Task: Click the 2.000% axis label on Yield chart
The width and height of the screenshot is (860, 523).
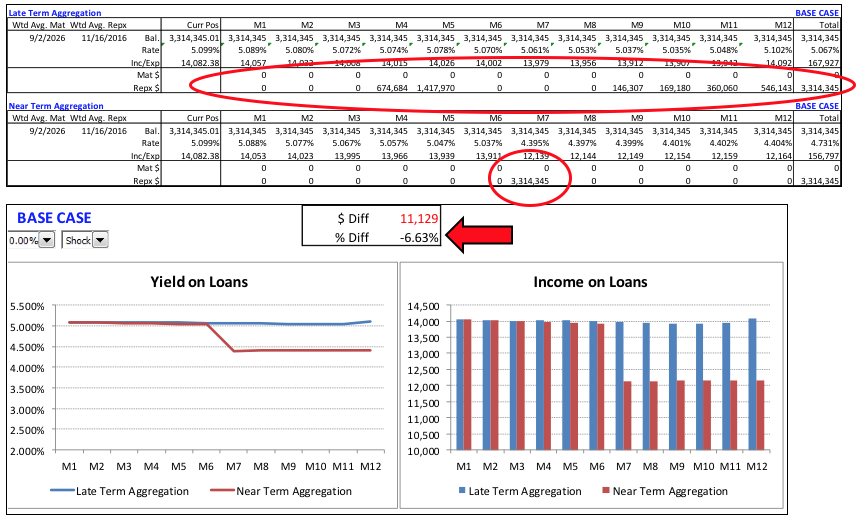Action: [27, 451]
